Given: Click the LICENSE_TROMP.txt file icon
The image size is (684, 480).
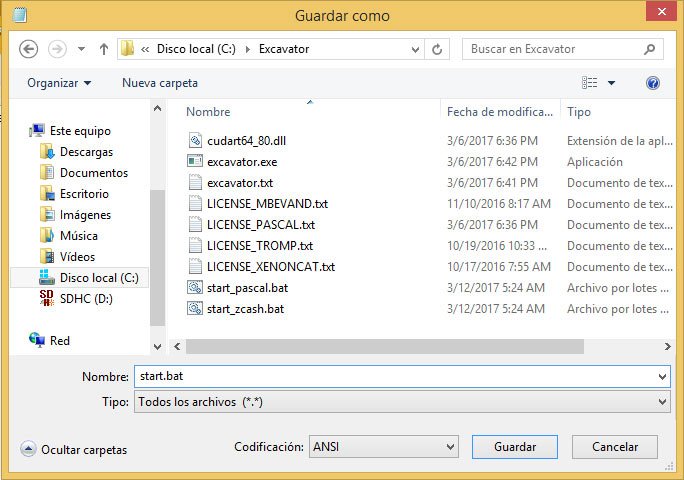Looking at the screenshot, I should tap(195, 245).
